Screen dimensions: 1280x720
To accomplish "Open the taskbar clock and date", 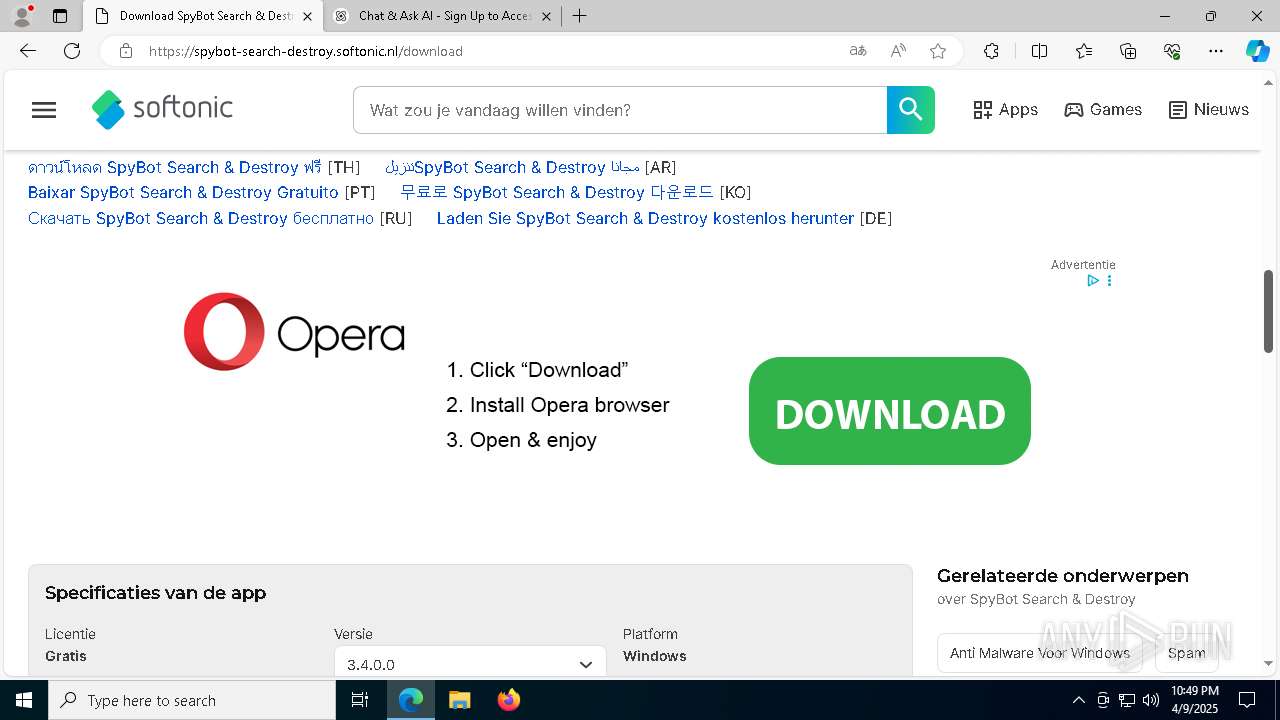I will pos(1194,700).
